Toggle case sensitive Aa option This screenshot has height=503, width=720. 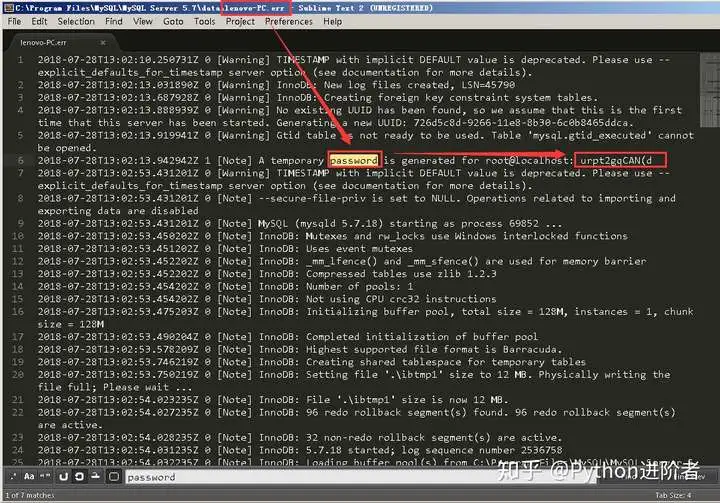coord(29,476)
